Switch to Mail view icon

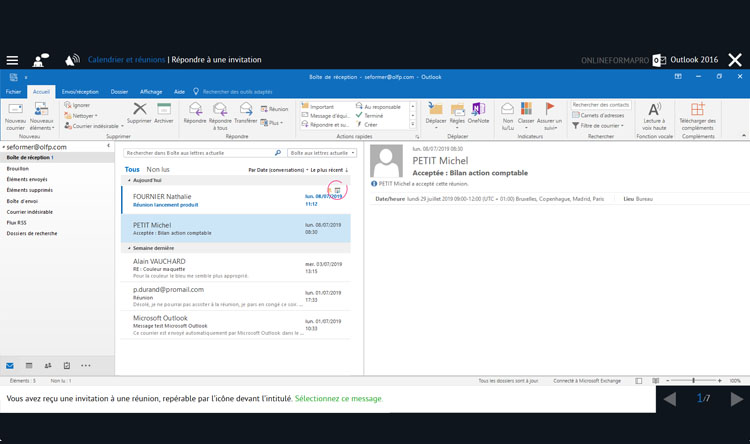tap(10, 366)
